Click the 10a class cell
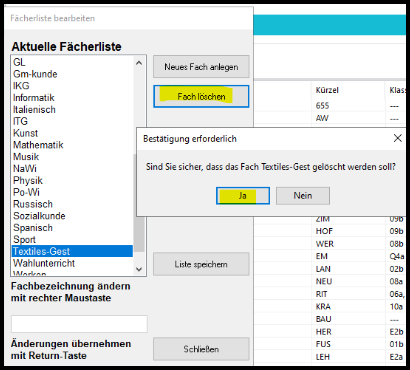 click(x=396, y=306)
